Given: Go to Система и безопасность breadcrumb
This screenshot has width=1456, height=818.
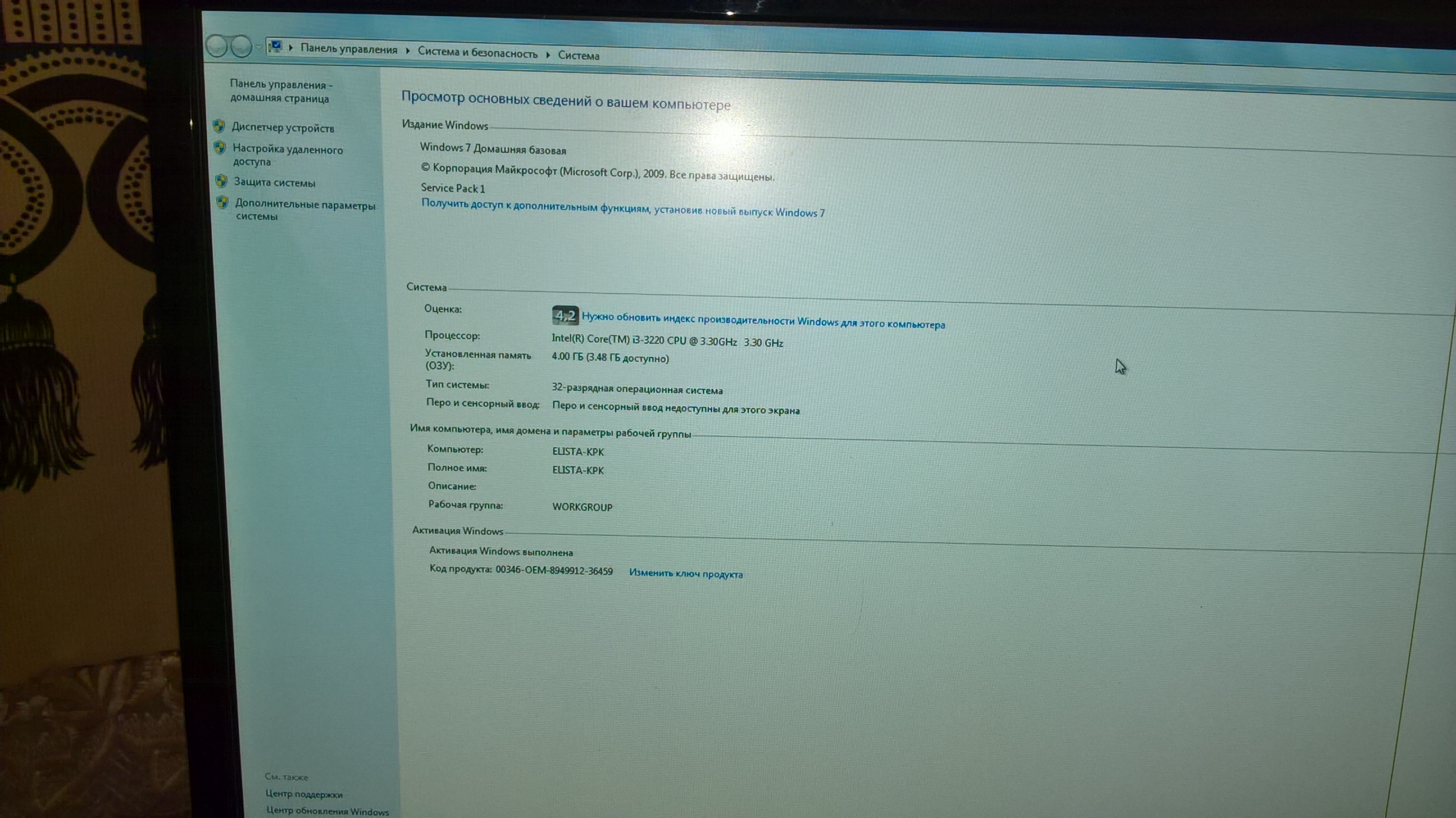Looking at the screenshot, I should [477, 53].
